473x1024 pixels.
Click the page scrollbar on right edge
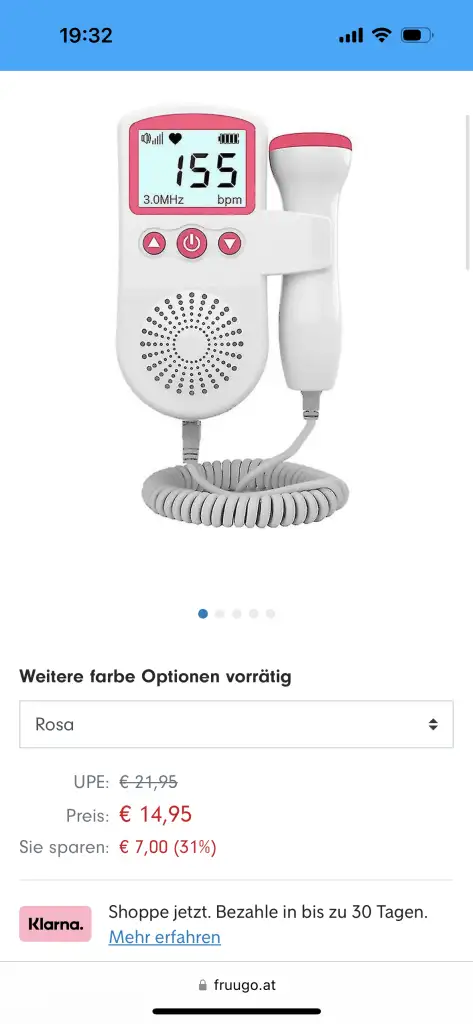click(x=468, y=191)
